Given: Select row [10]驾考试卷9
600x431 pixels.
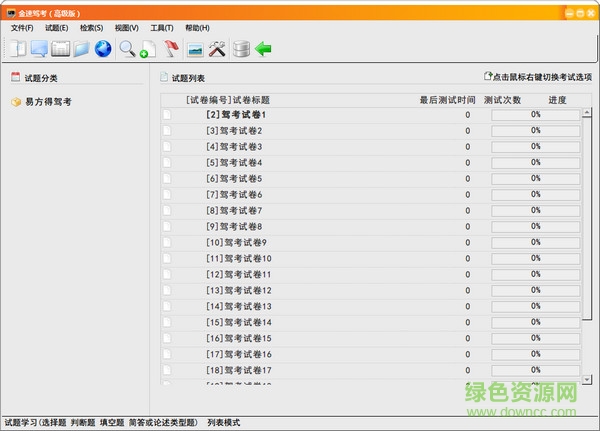Looking at the screenshot, I should [x=371, y=242].
